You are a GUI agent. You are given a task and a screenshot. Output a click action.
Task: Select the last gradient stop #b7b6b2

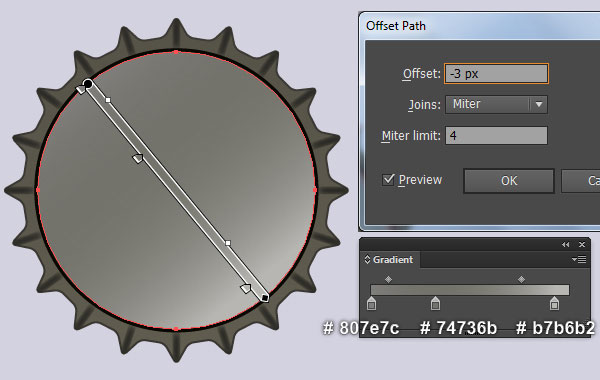(554, 304)
